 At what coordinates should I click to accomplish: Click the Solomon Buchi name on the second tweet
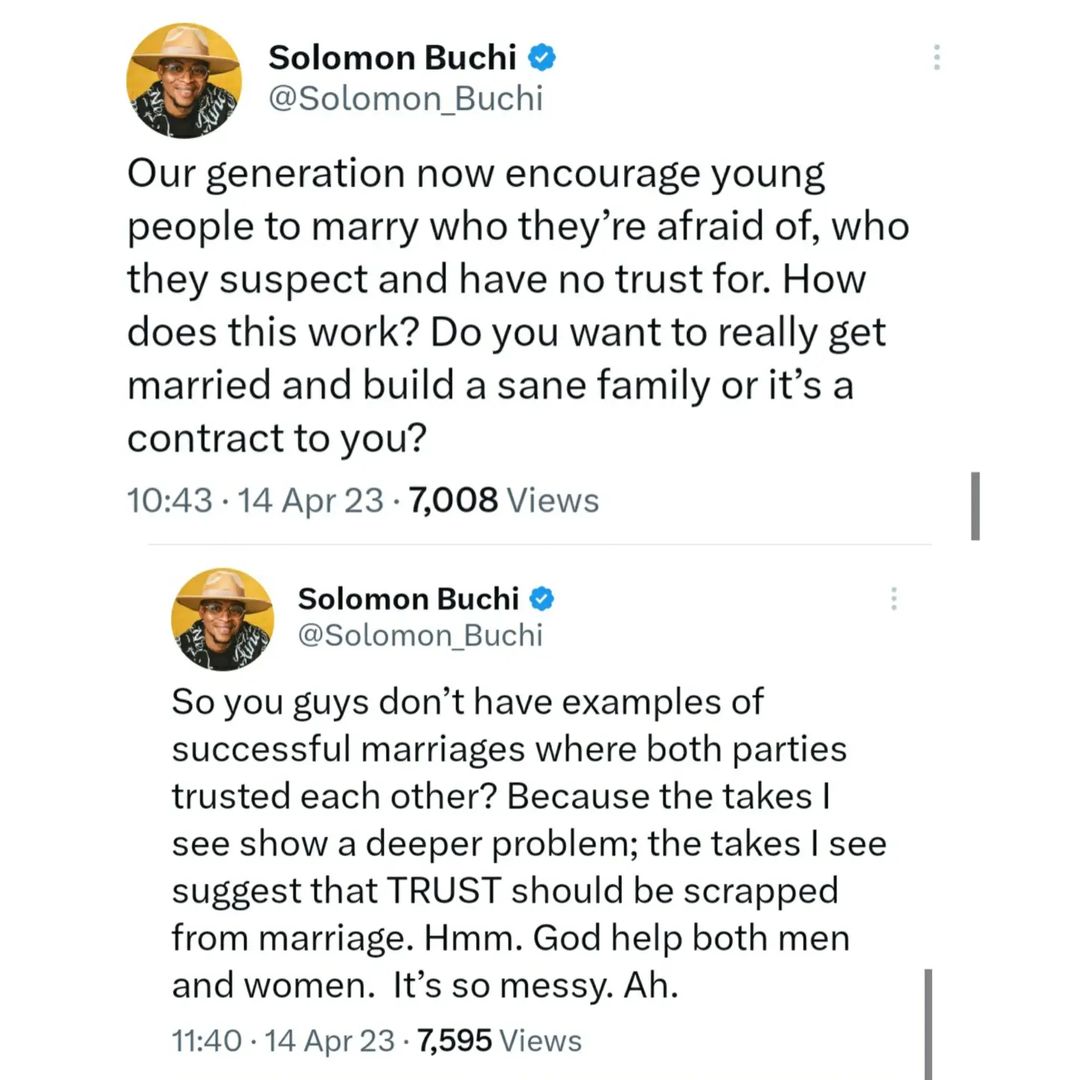pyautogui.click(x=408, y=599)
